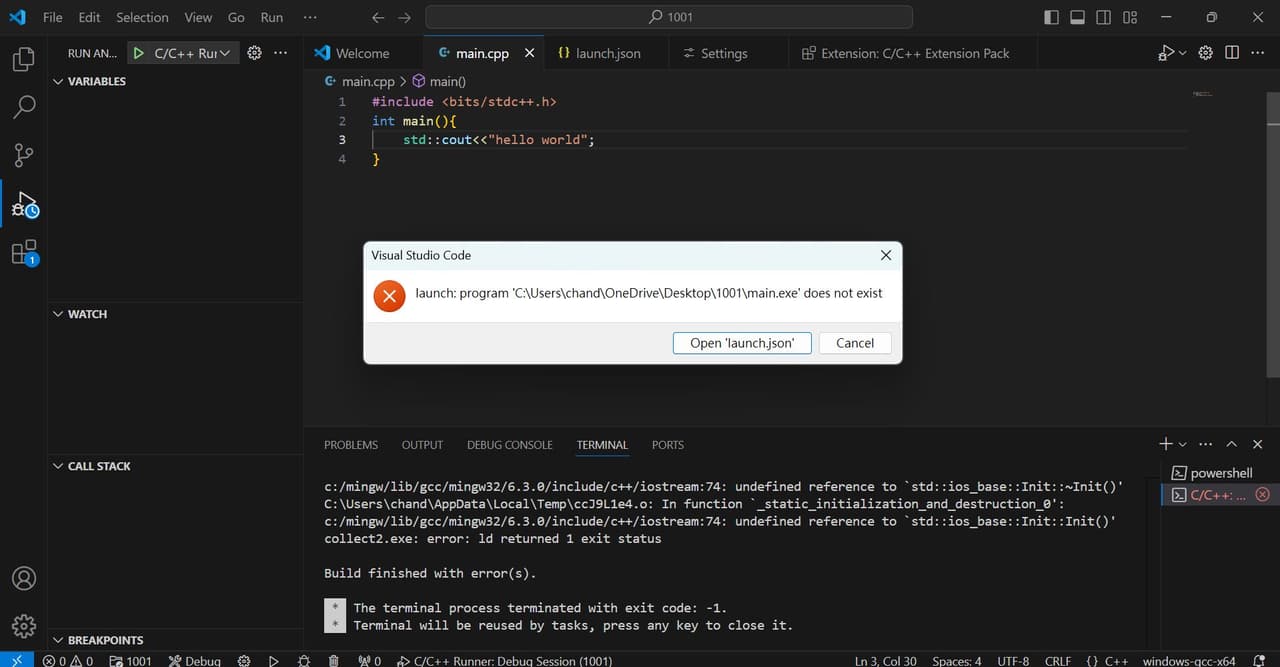Viewport: 1280px width, 667px height.
Task: Toggle the secondary side bar layout button
Action: coord(1103,17)
